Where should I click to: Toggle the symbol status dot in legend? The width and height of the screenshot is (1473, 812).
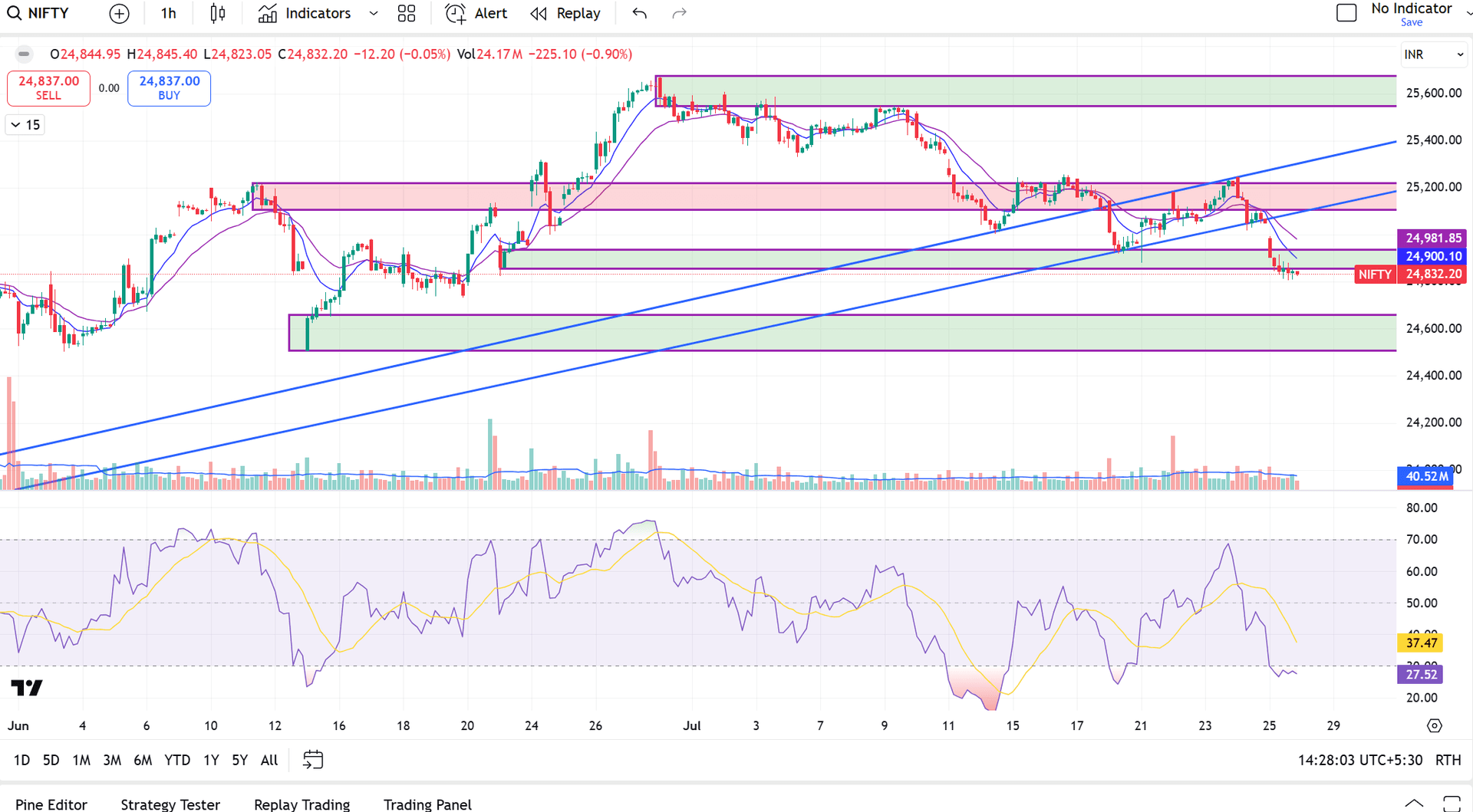(x=24, y=54)
